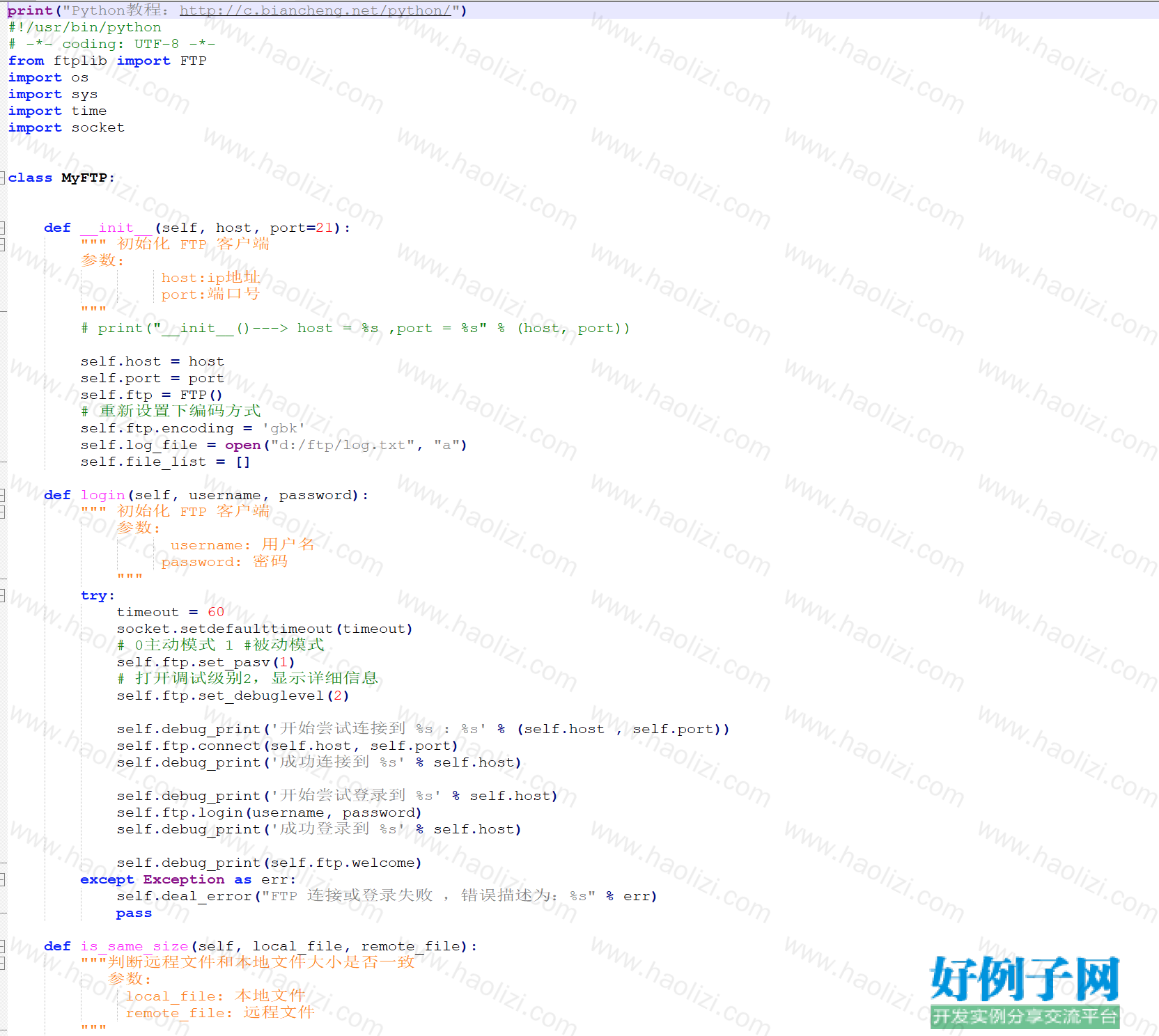Click the 'self.ftp.connect(self.host, self.port)' line
Image resolution: width=1159 pixels, height=1036 pixels.
click(x=288, y=746)
